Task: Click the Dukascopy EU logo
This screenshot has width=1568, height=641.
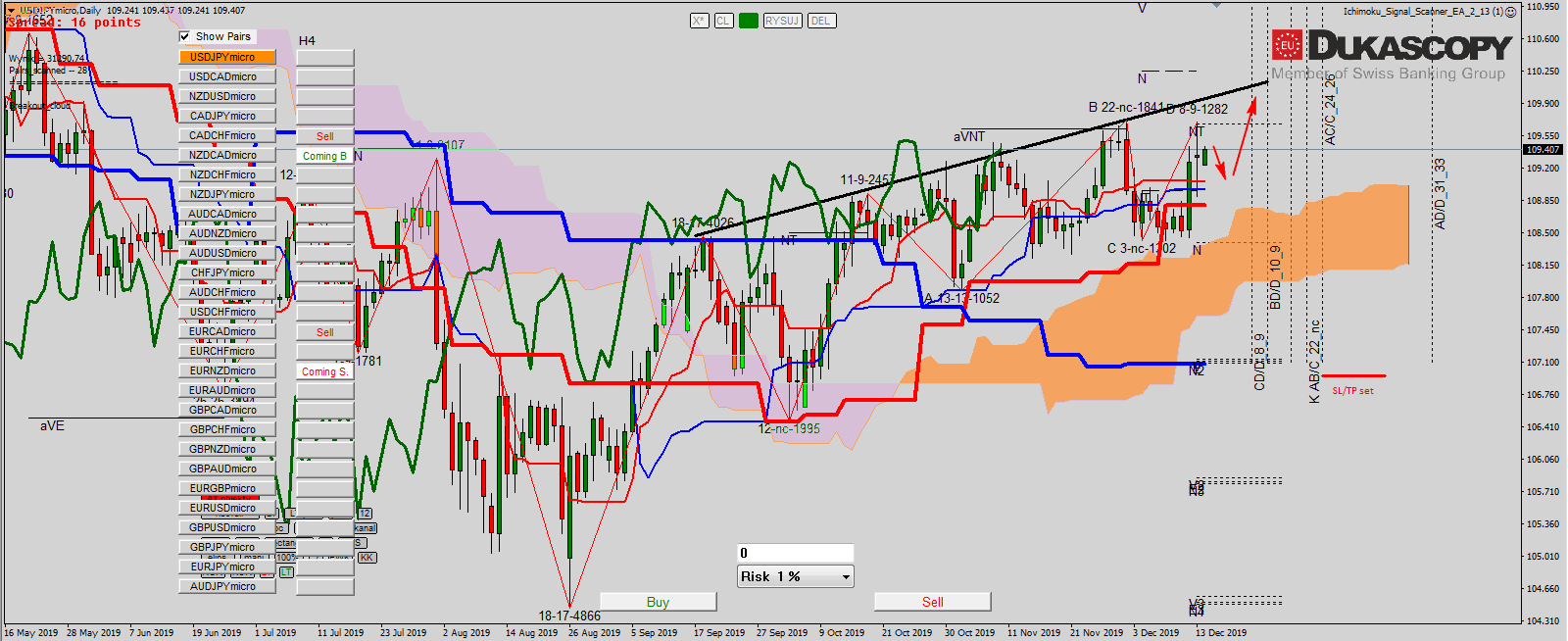Action: click(1287, 45)
